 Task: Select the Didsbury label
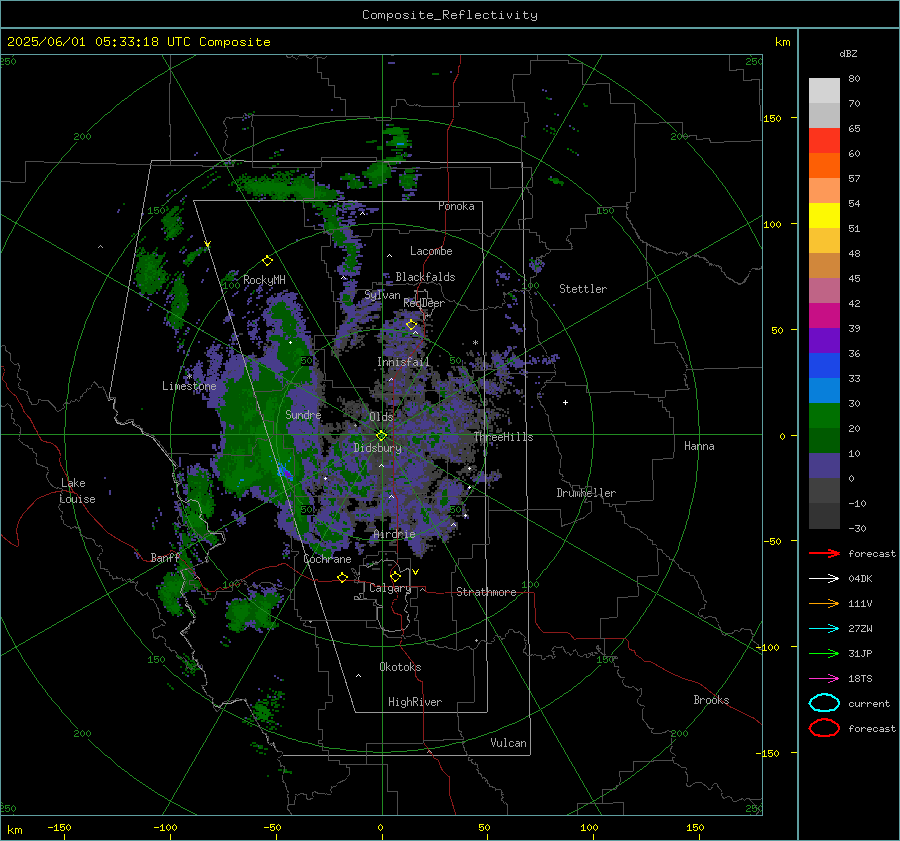[378, 448]
